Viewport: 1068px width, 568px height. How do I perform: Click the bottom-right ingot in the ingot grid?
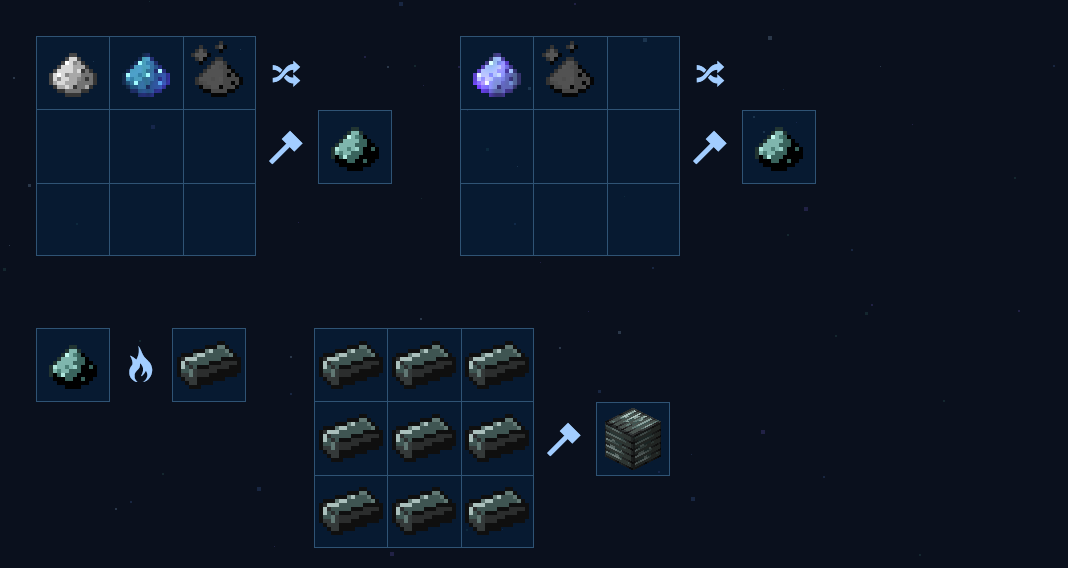point(497,511)
